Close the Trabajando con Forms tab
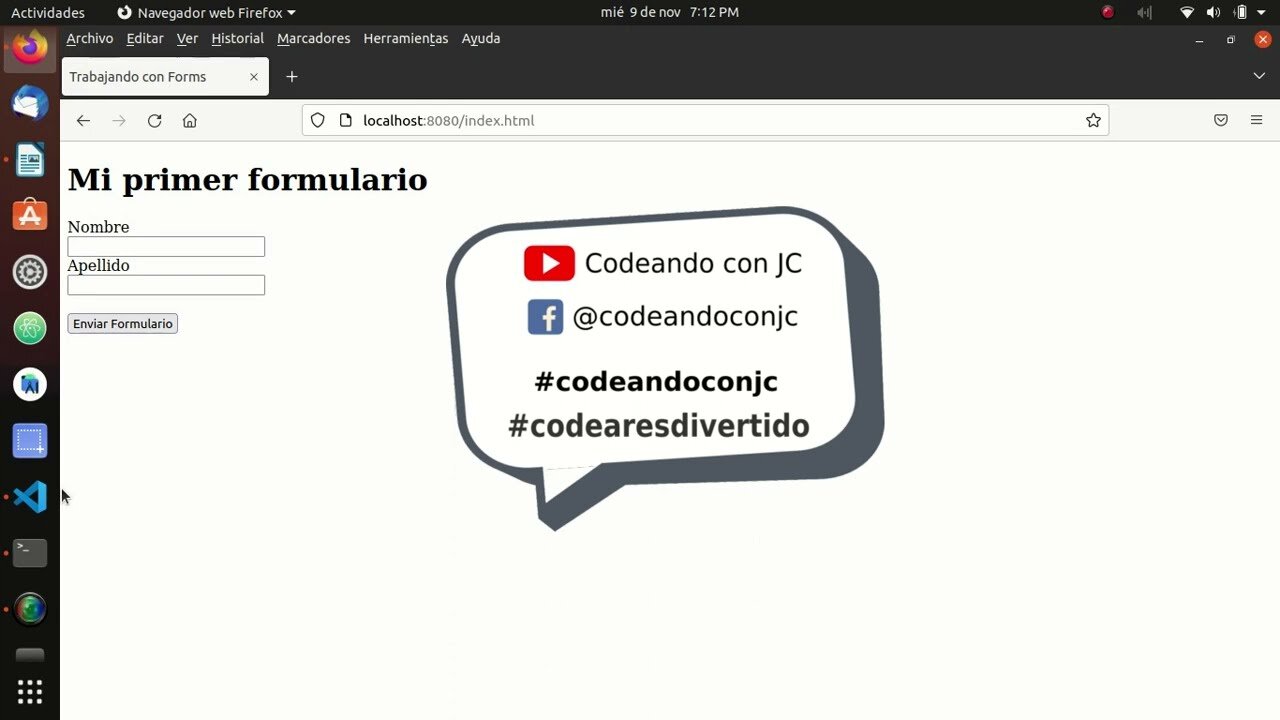 point(254,77)
